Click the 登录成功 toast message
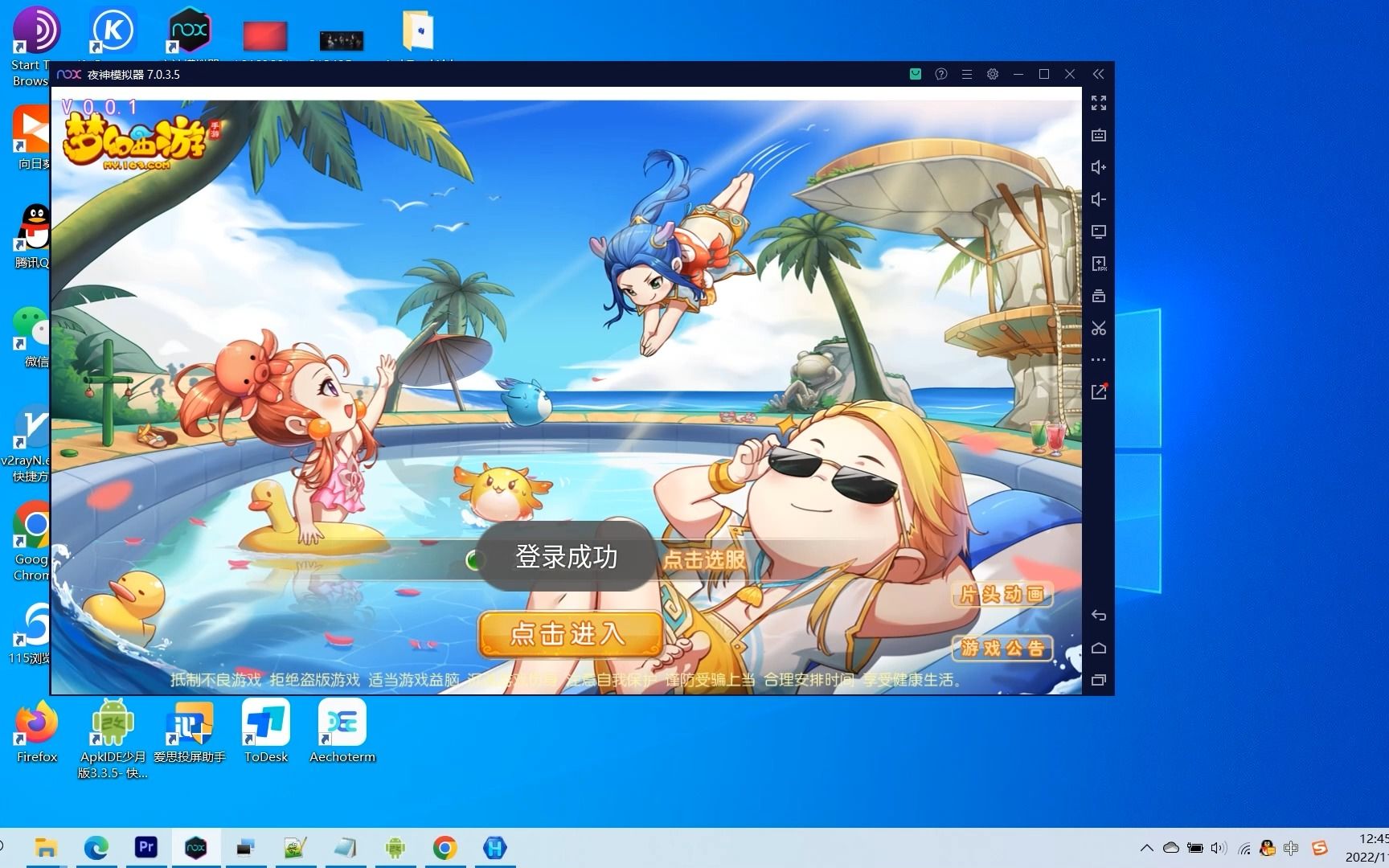The image size is (1389, 868). pyautogui.click(x=566, y=557)
